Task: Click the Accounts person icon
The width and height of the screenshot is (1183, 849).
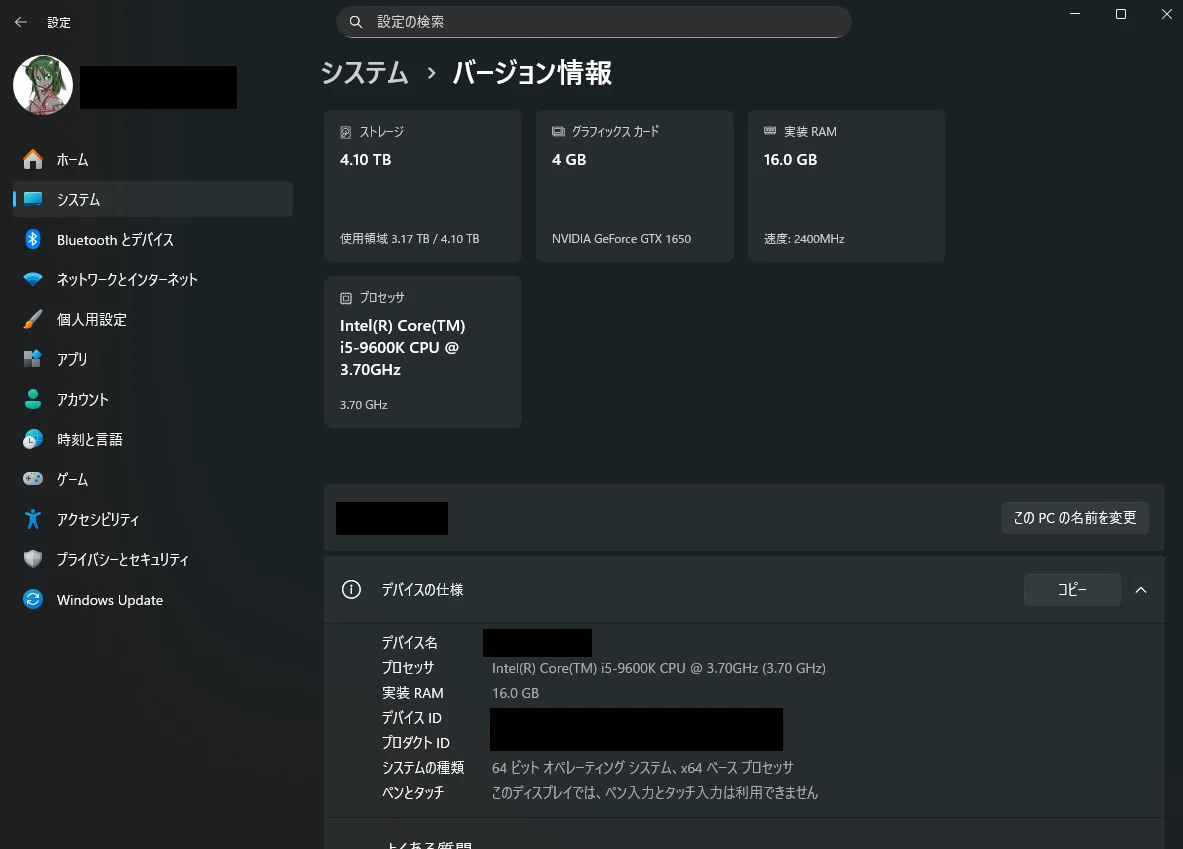Action: 33,399
